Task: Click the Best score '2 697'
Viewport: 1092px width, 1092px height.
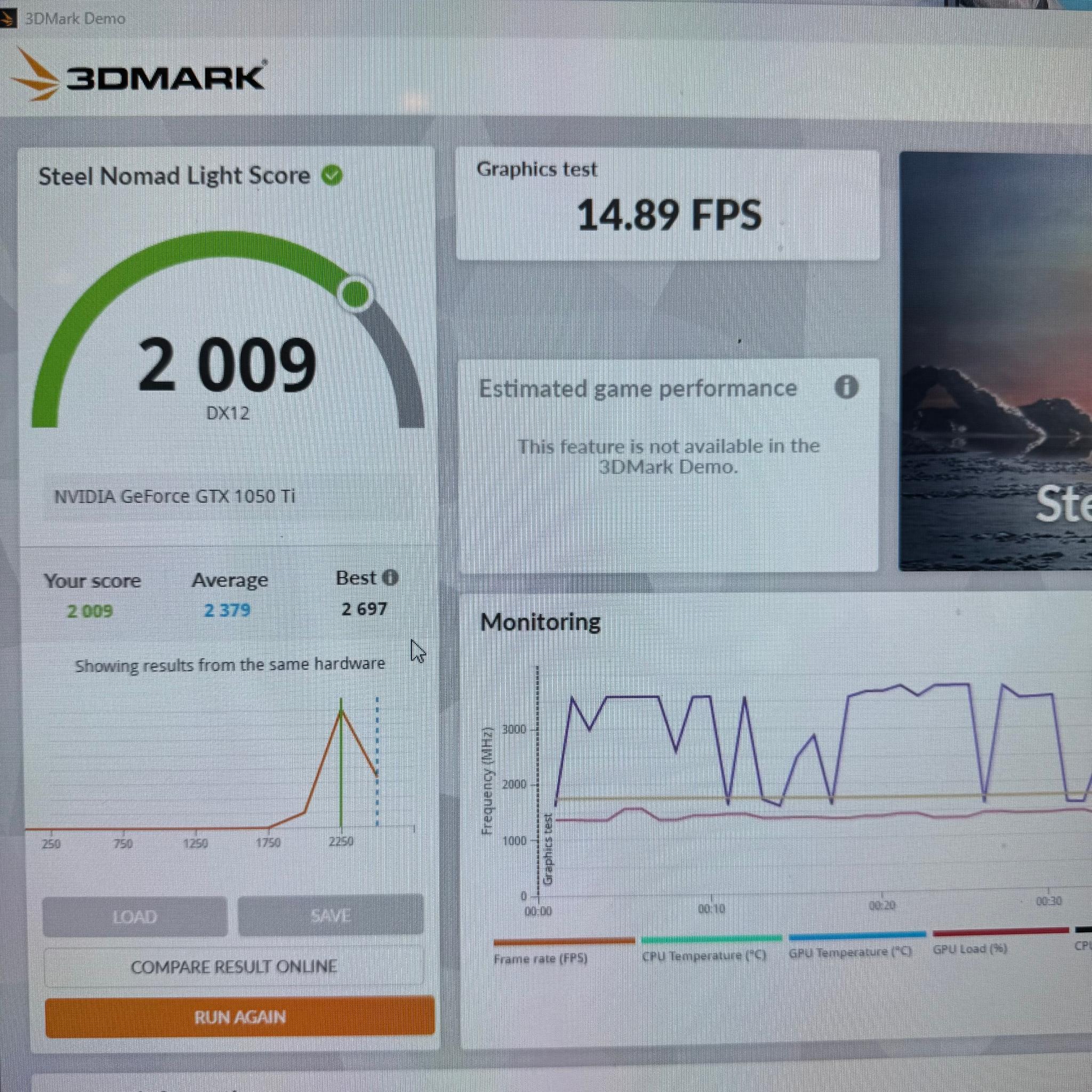Action: 364,609
